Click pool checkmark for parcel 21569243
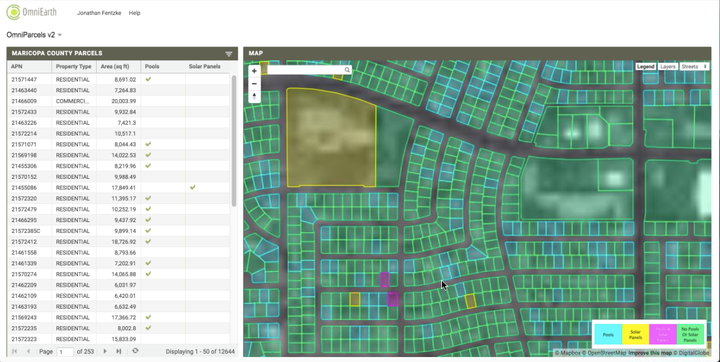Viewport: 720px width, 362px height. point(148,317)
